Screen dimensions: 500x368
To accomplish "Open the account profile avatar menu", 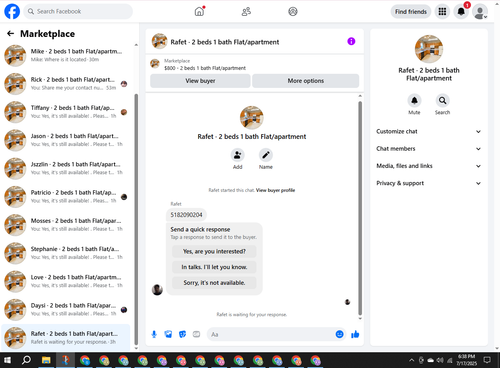I will [x=480, y=12].
